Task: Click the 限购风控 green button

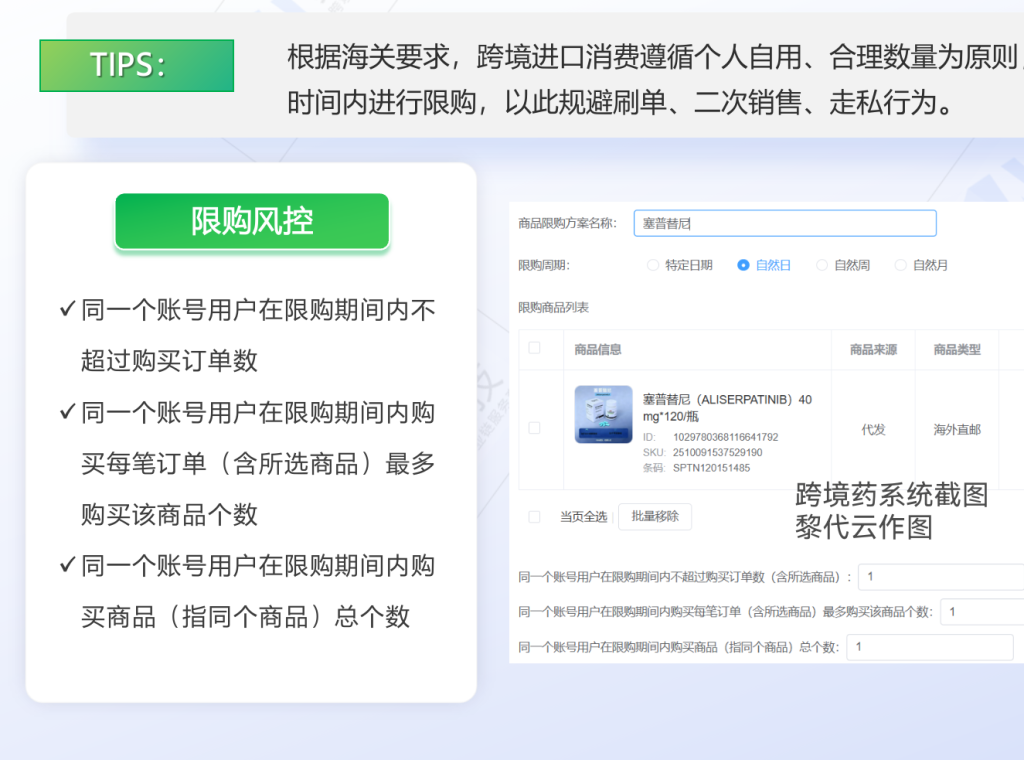Action: click(252, 221)
